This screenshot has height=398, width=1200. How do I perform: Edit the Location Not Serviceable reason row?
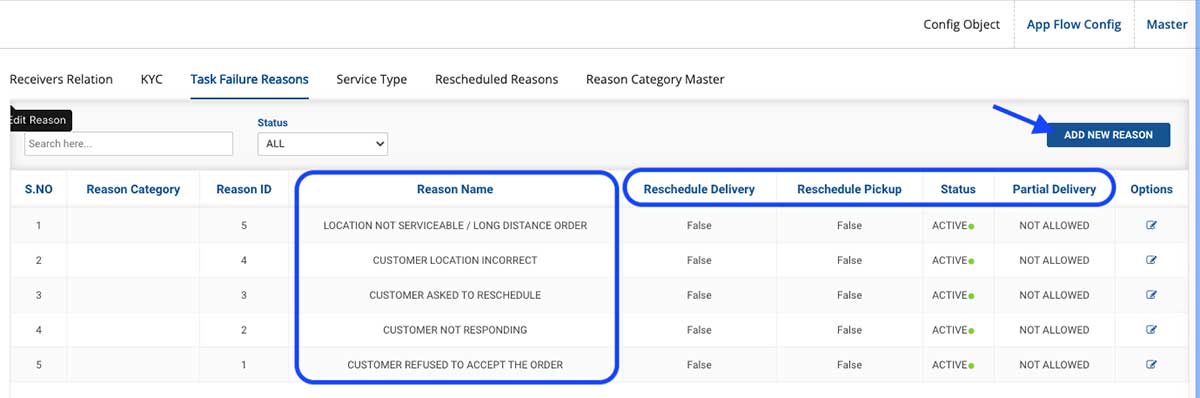click(x=1151, y=225)
